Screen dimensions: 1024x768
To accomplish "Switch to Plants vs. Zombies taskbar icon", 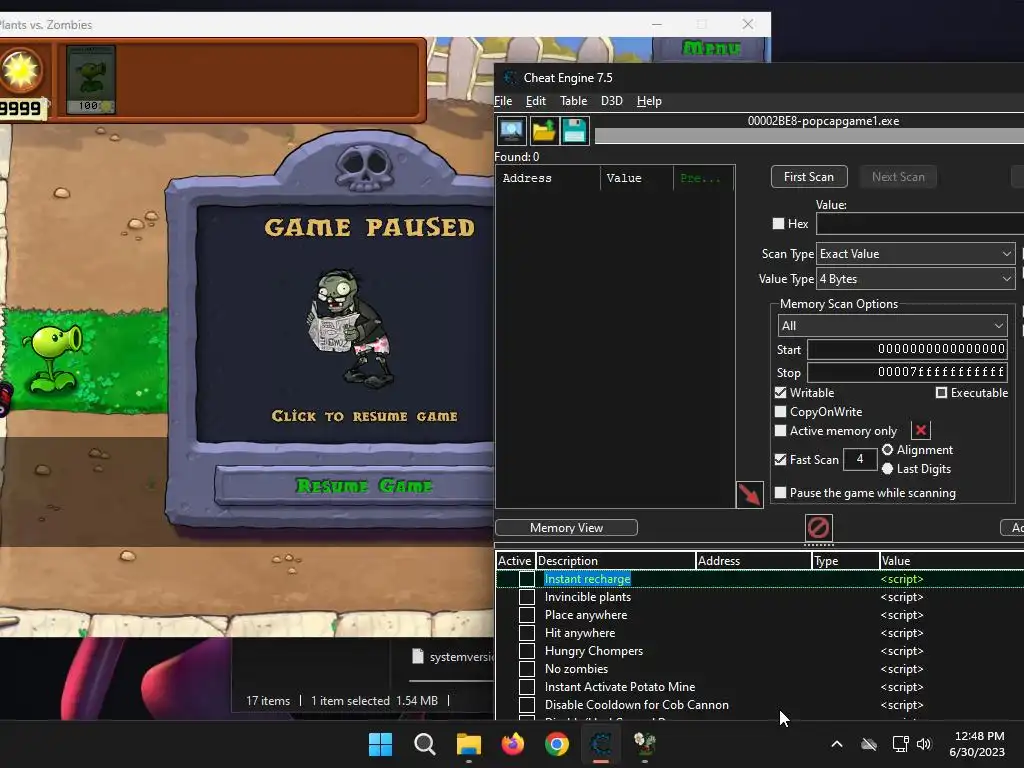I will point(645,744).
